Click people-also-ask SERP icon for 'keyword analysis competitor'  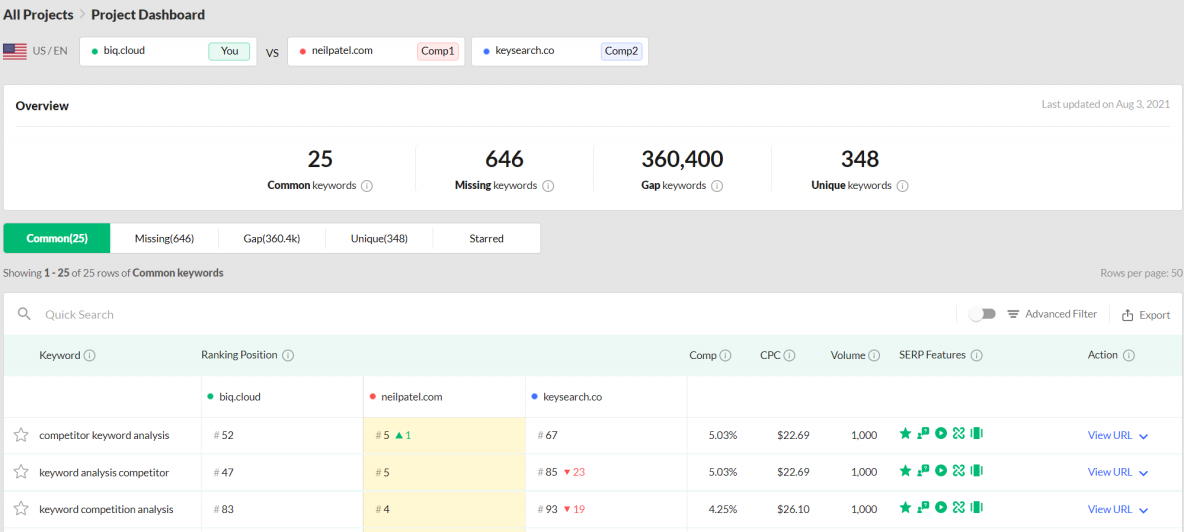[923, 470]
